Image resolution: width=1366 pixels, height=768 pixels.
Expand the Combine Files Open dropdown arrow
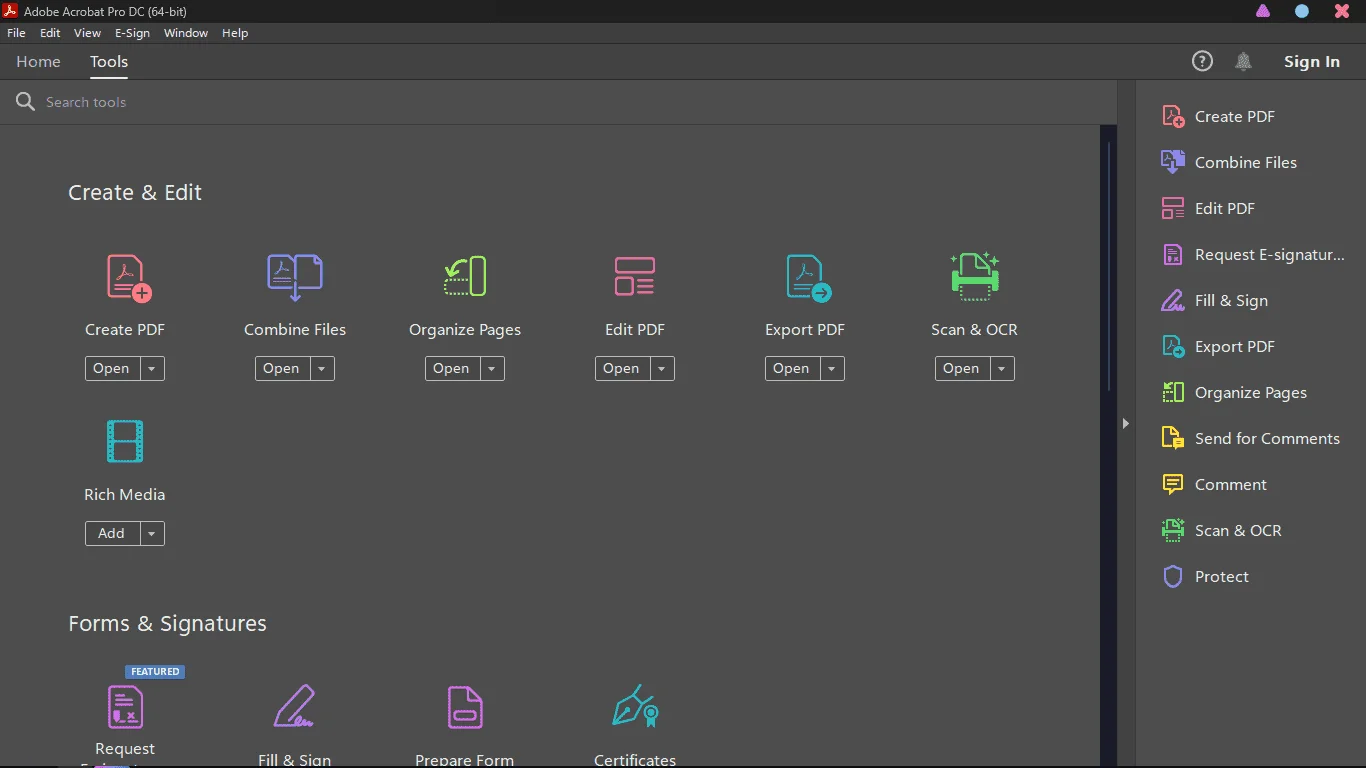(x=322, y=369)
